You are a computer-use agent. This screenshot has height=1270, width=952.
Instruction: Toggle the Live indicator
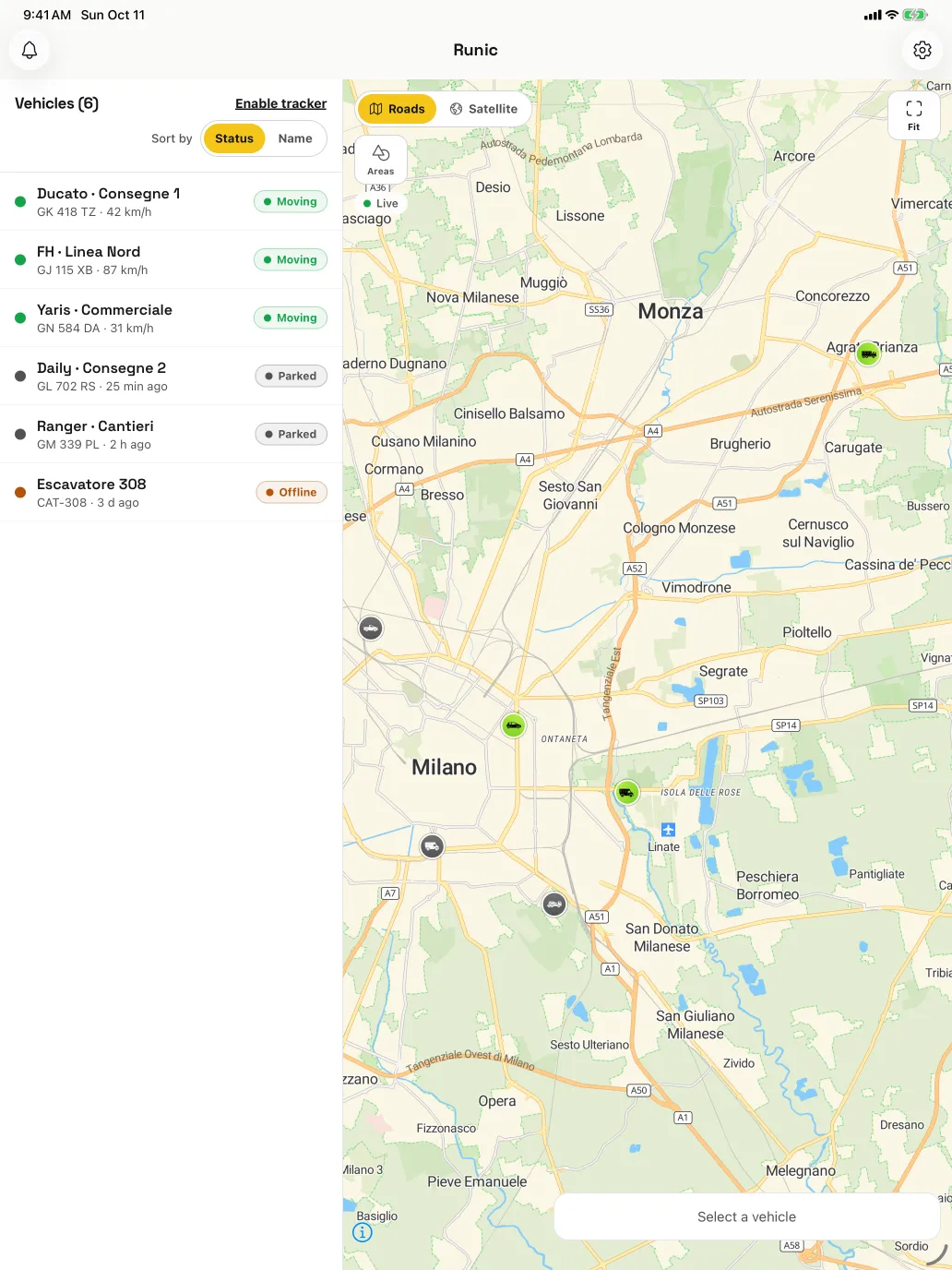(381, 203)
